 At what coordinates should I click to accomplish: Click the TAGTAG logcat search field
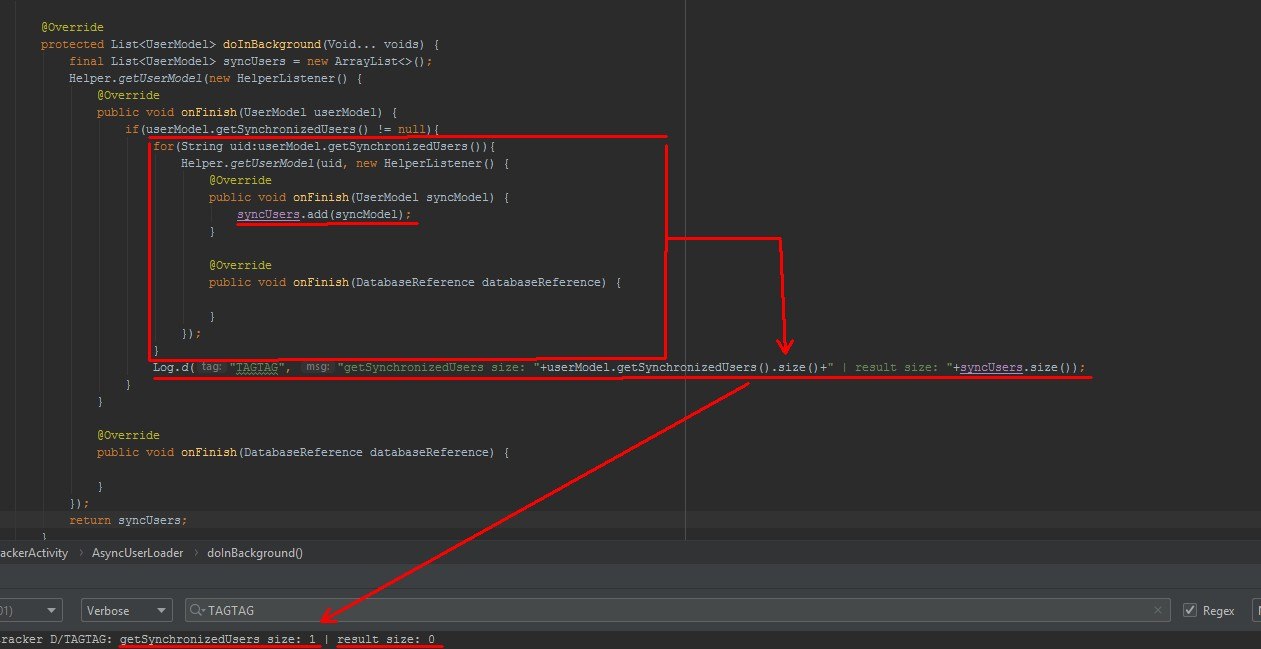pos(678,610)
